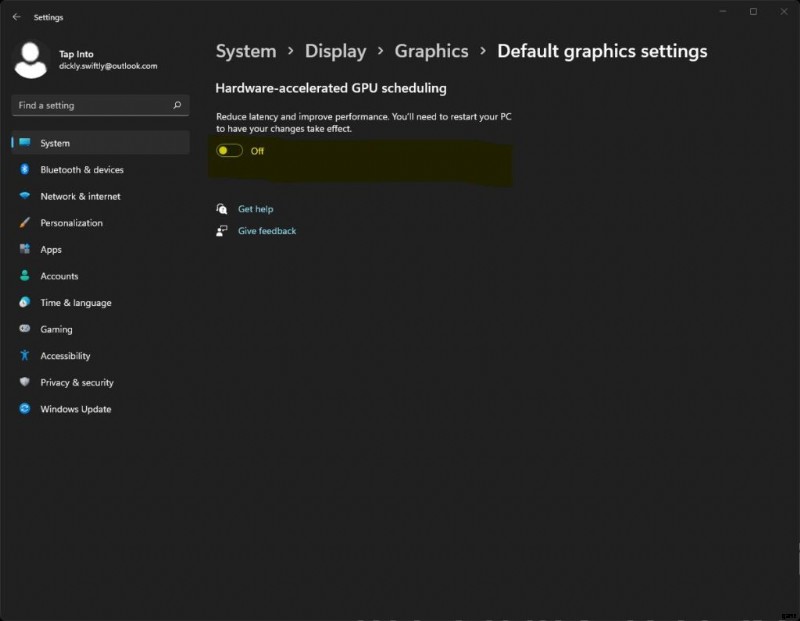This screenshot has width=800, height=621.
Task: Click the Accessibility figure icon
Action: click(24, 355)
